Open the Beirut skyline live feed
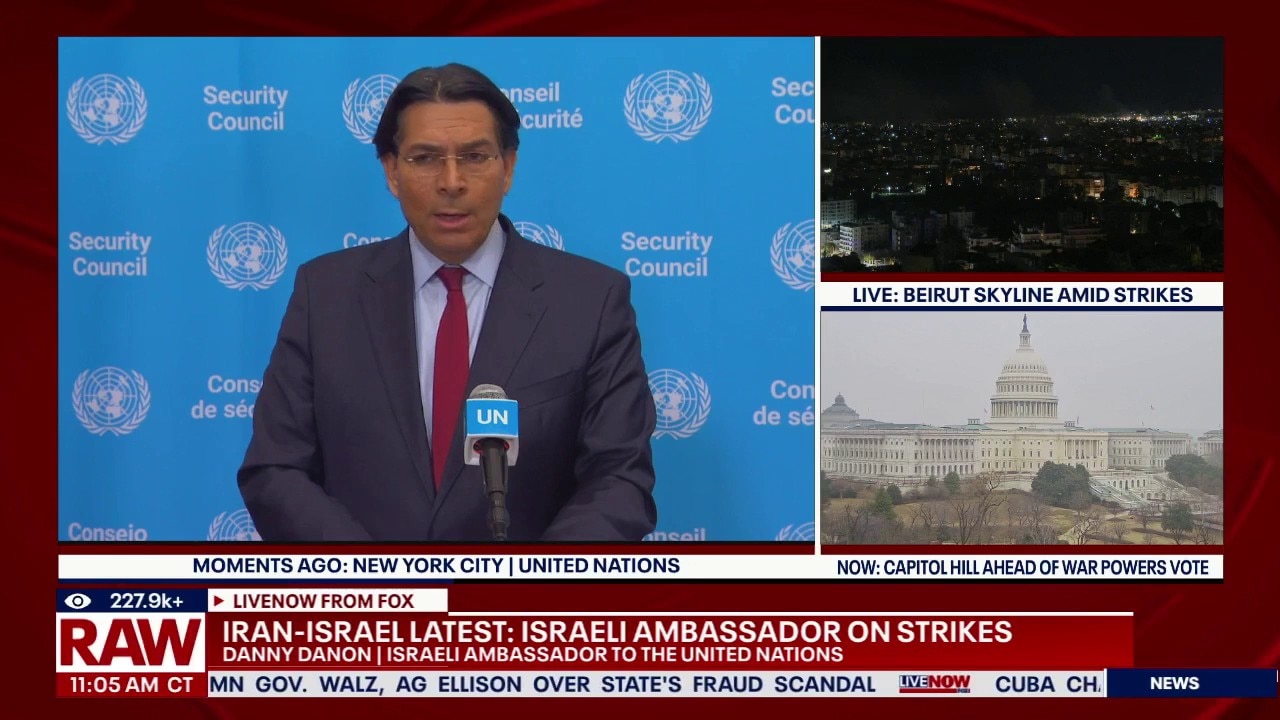Screen dimensions: 1280x720 tap(1021, 155)
